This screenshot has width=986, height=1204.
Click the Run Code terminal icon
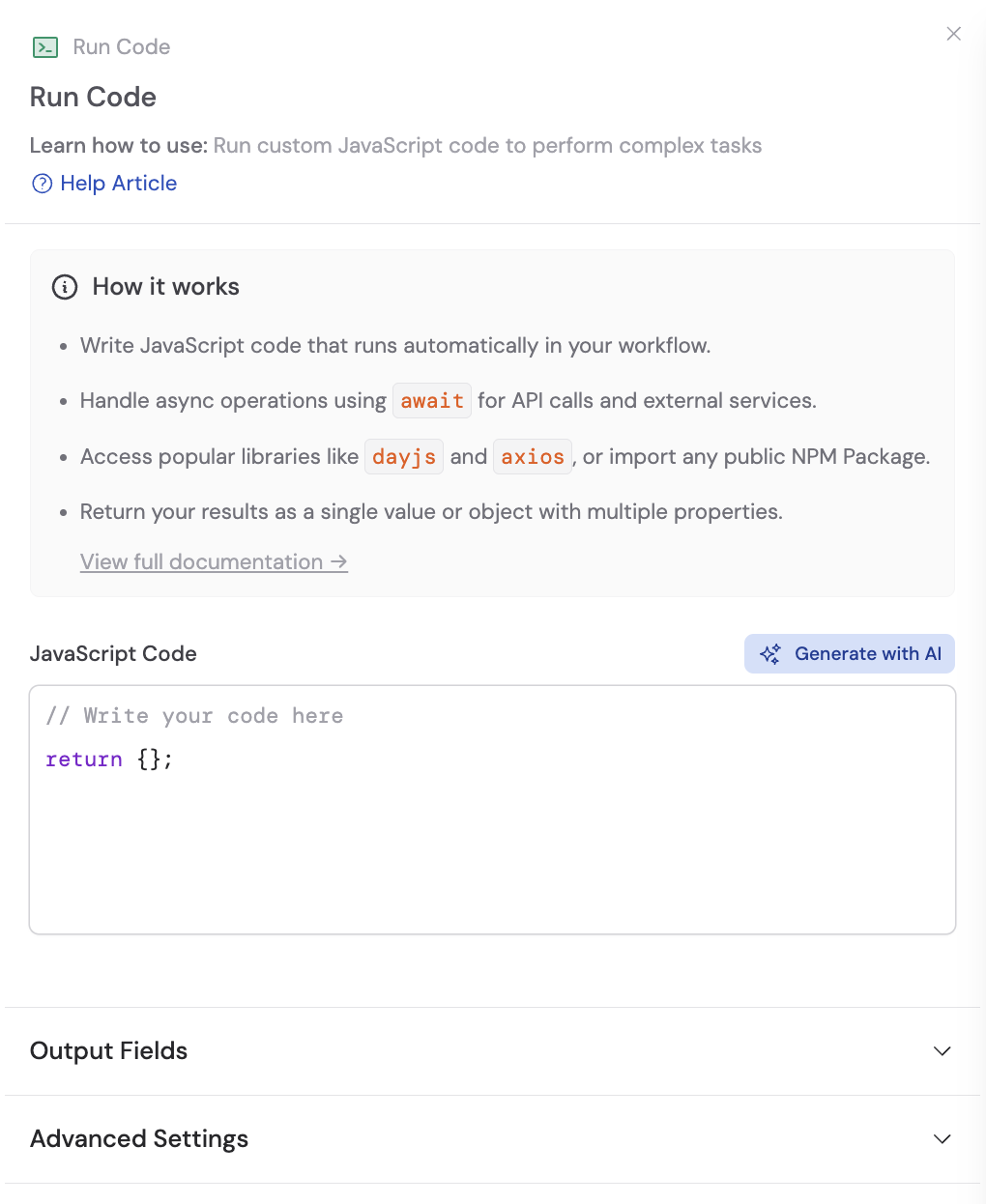click(45, 46)
